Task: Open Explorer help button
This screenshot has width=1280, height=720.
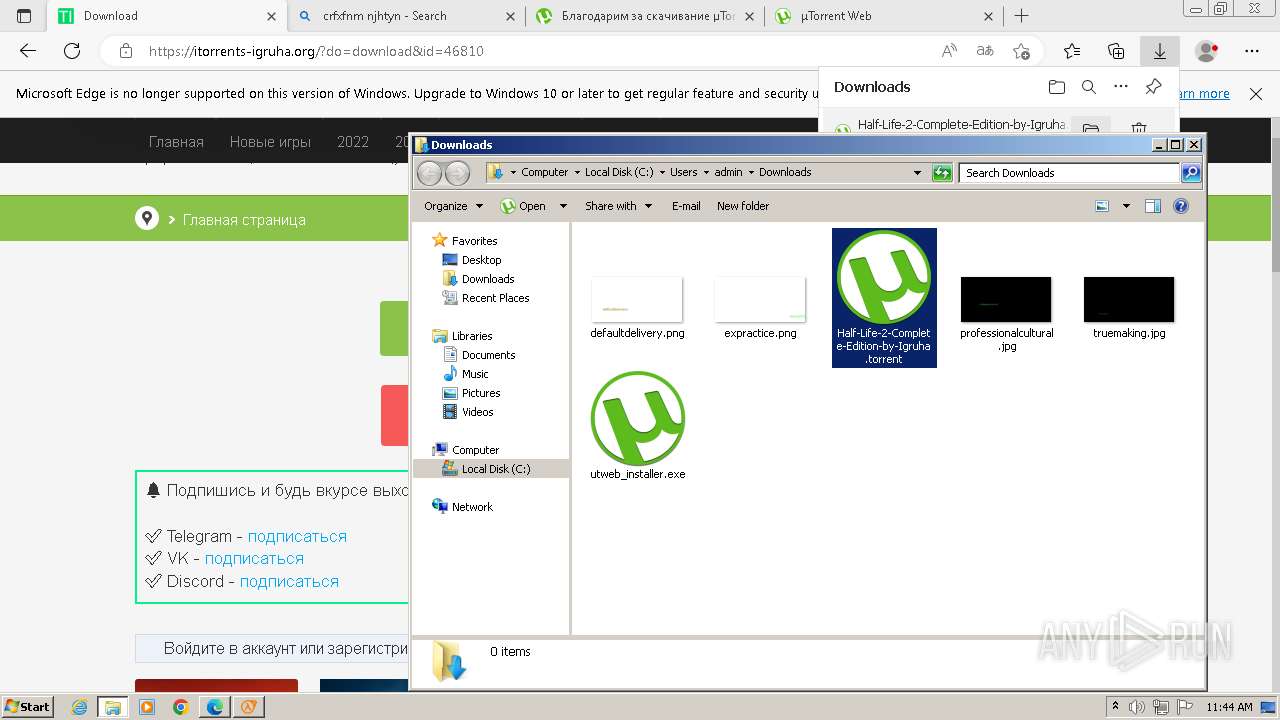Action: [1180, 206]
